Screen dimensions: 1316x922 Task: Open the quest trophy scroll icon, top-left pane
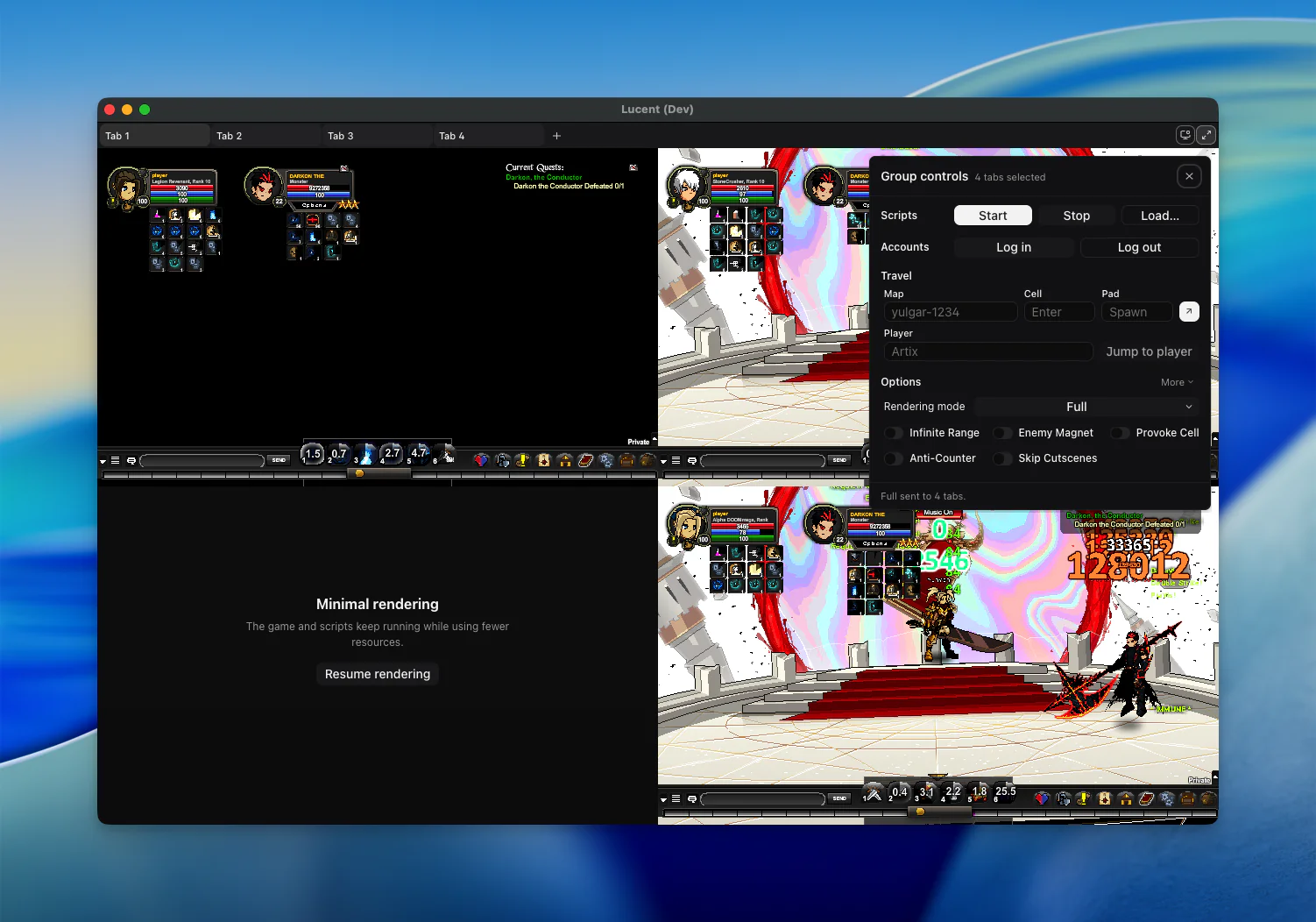coord(523,460)
